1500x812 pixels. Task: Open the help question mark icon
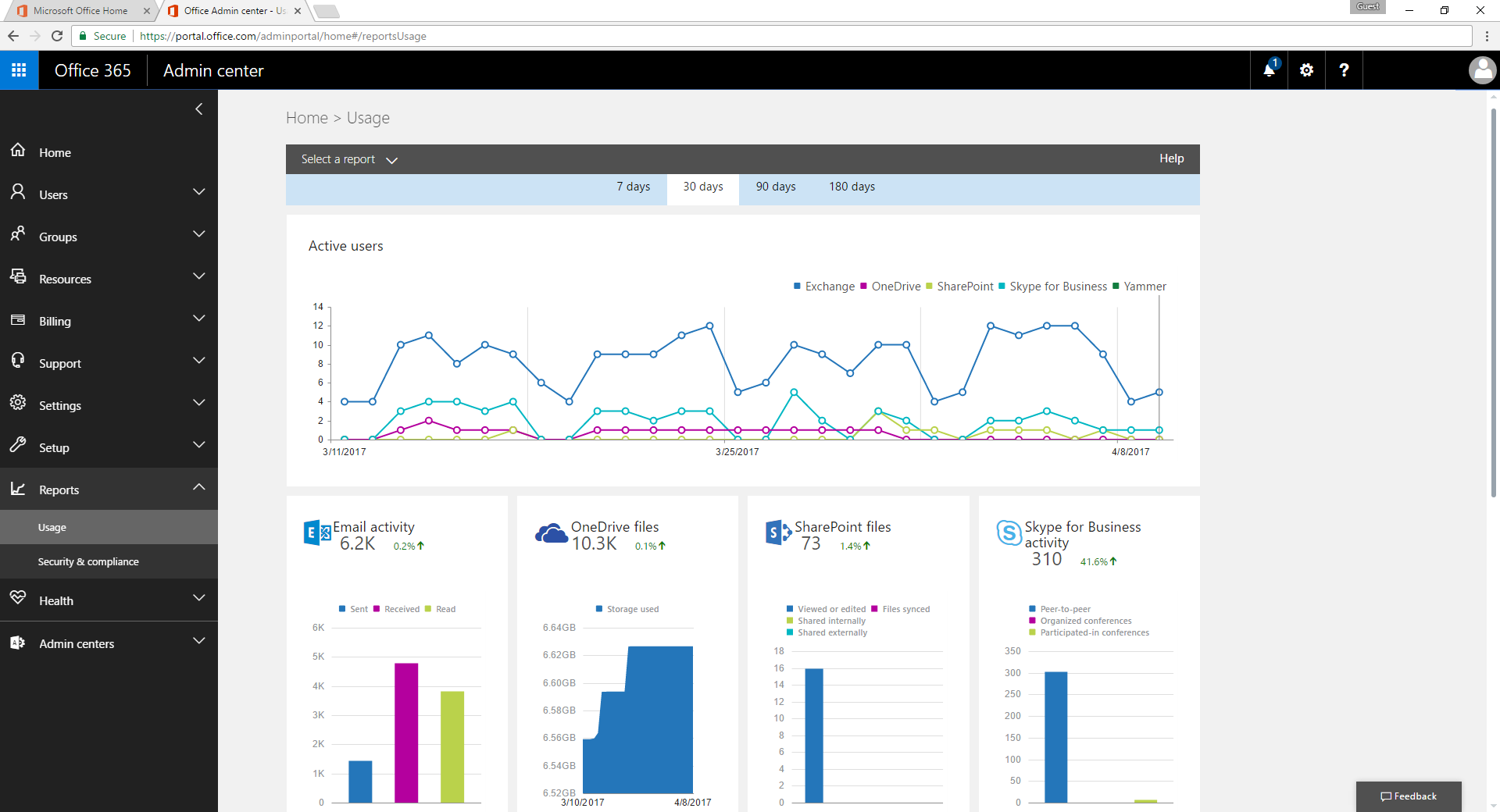(1344, 70)
